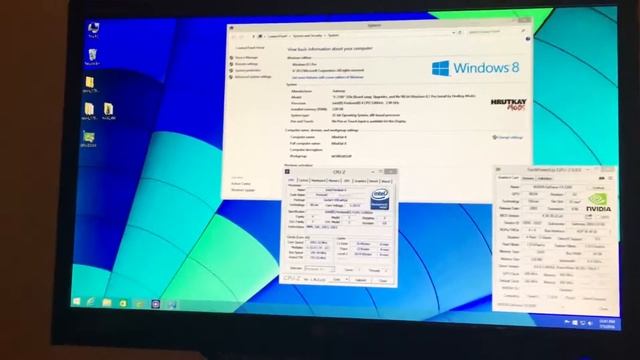
Task: Click the Validate button in CPU-Z
Action: (x=361, y=280)
